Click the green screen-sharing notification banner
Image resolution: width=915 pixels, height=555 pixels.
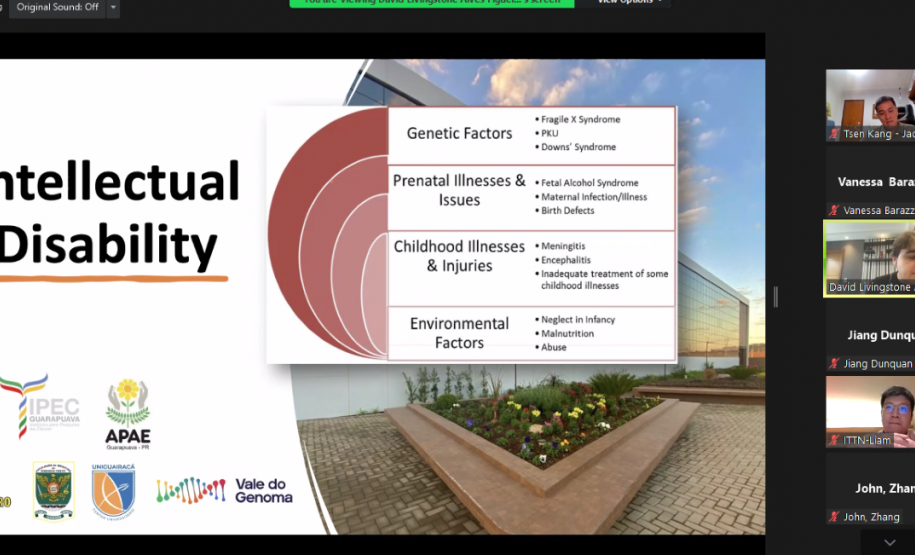pyautogui.click(x=432, y=3)
